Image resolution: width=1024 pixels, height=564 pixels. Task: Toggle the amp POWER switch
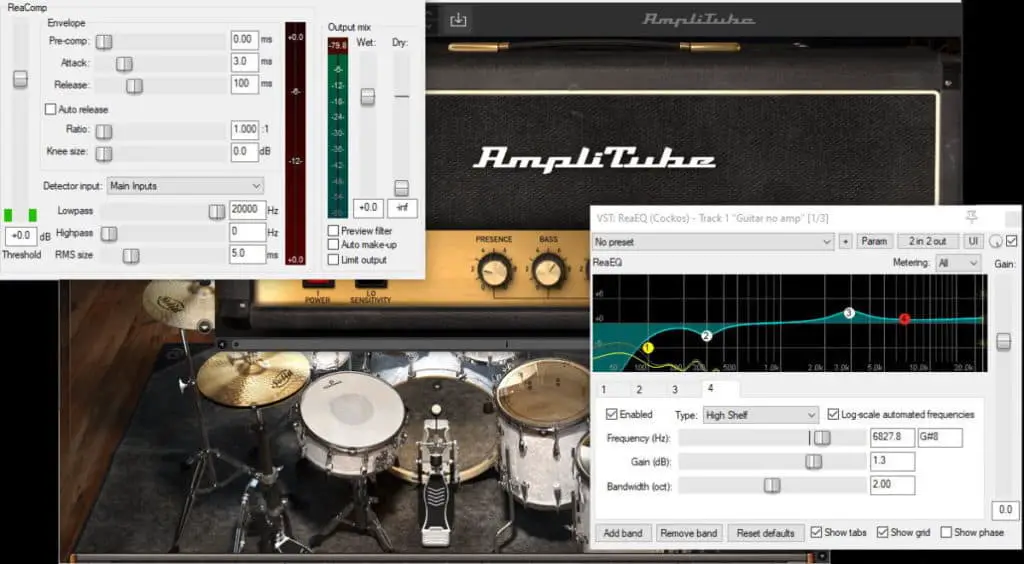pos(318,285)
